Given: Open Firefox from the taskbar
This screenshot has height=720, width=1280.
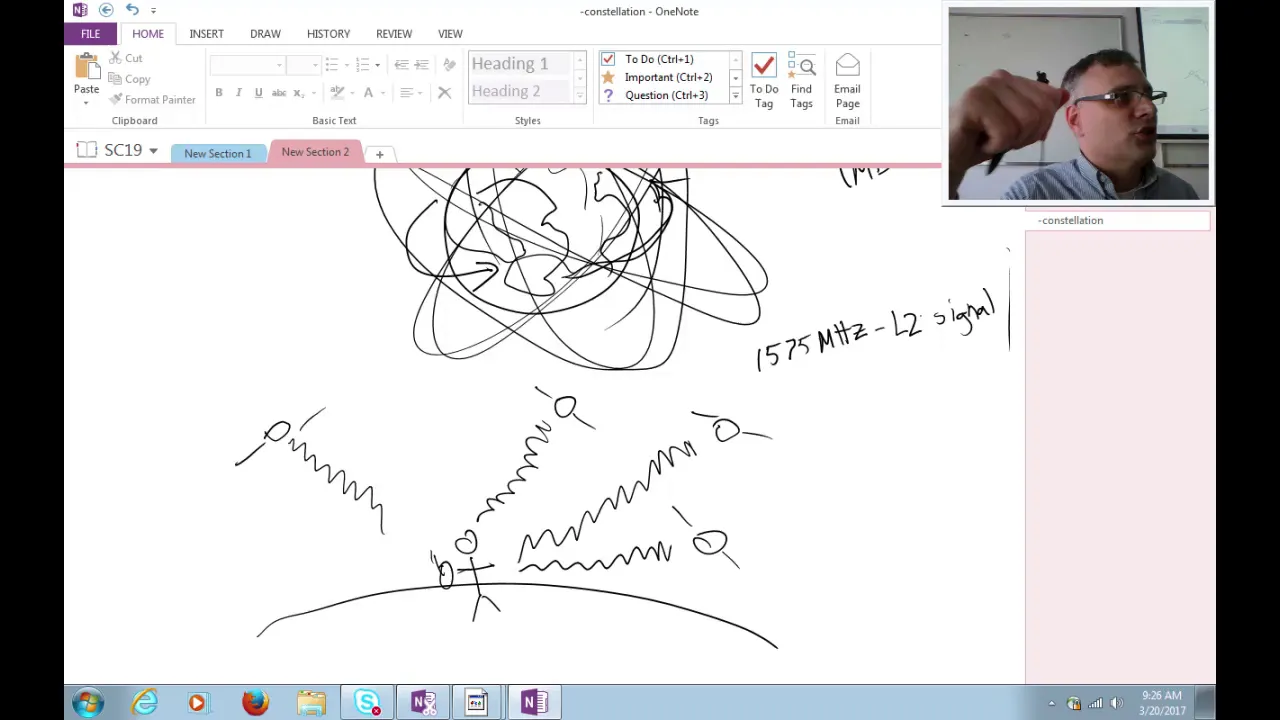Looking at the screenshot, I should 255,702.
